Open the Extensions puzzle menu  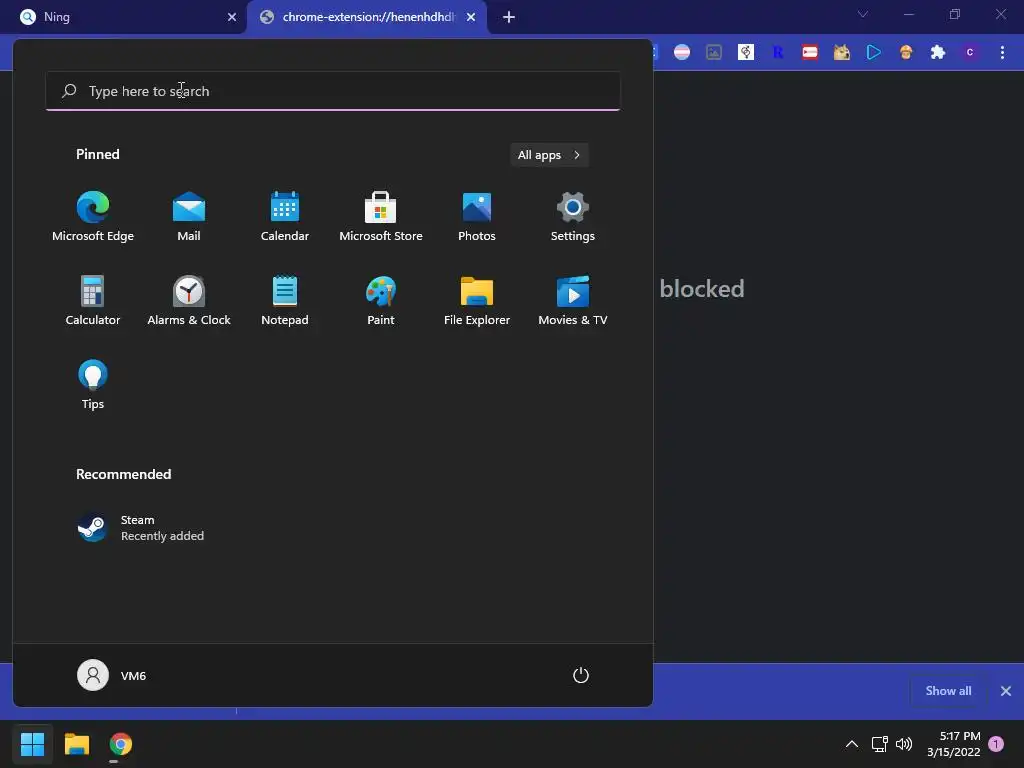[938, 52]
